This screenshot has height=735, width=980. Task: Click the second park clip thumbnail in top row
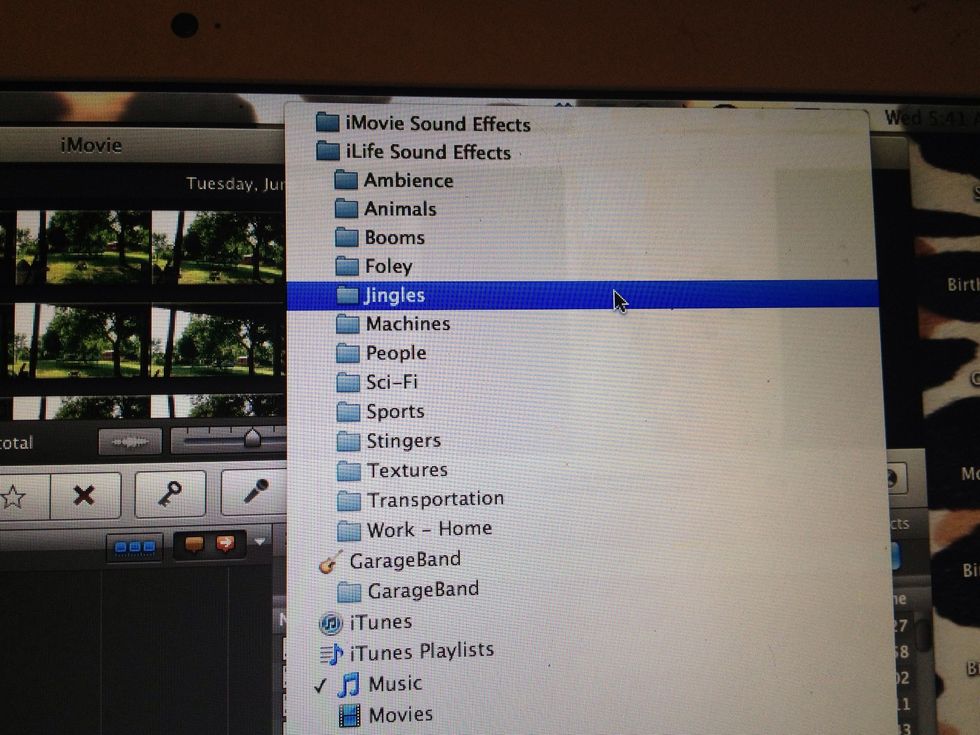tap(219, 248)
